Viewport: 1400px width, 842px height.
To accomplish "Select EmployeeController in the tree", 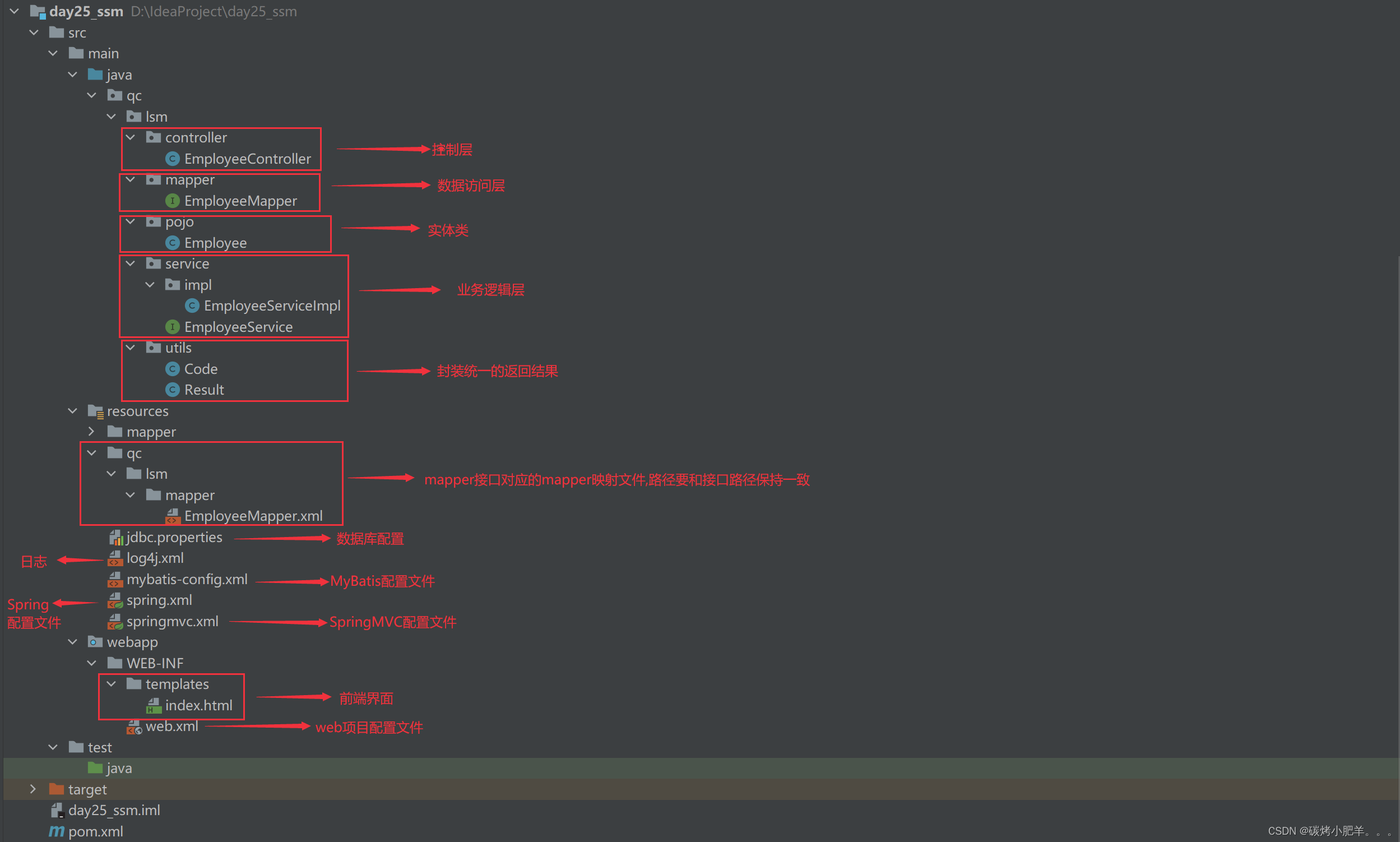I will (x=247, y=159).
